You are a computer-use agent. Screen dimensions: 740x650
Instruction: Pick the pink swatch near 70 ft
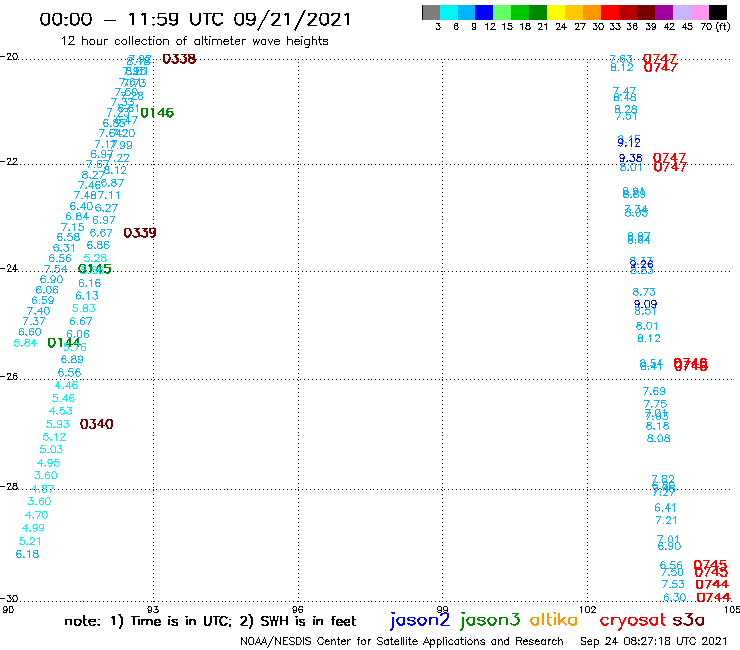[699, 12]
